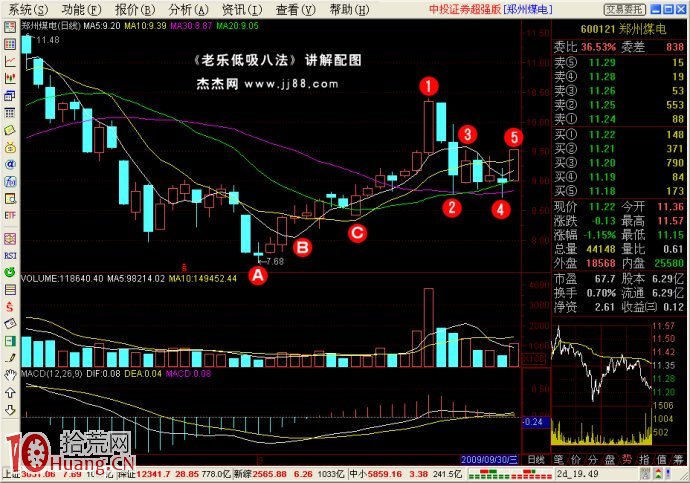Click the striped list icon in left toolbar
This screenshot has height=483, width=690.
(10, 289)
